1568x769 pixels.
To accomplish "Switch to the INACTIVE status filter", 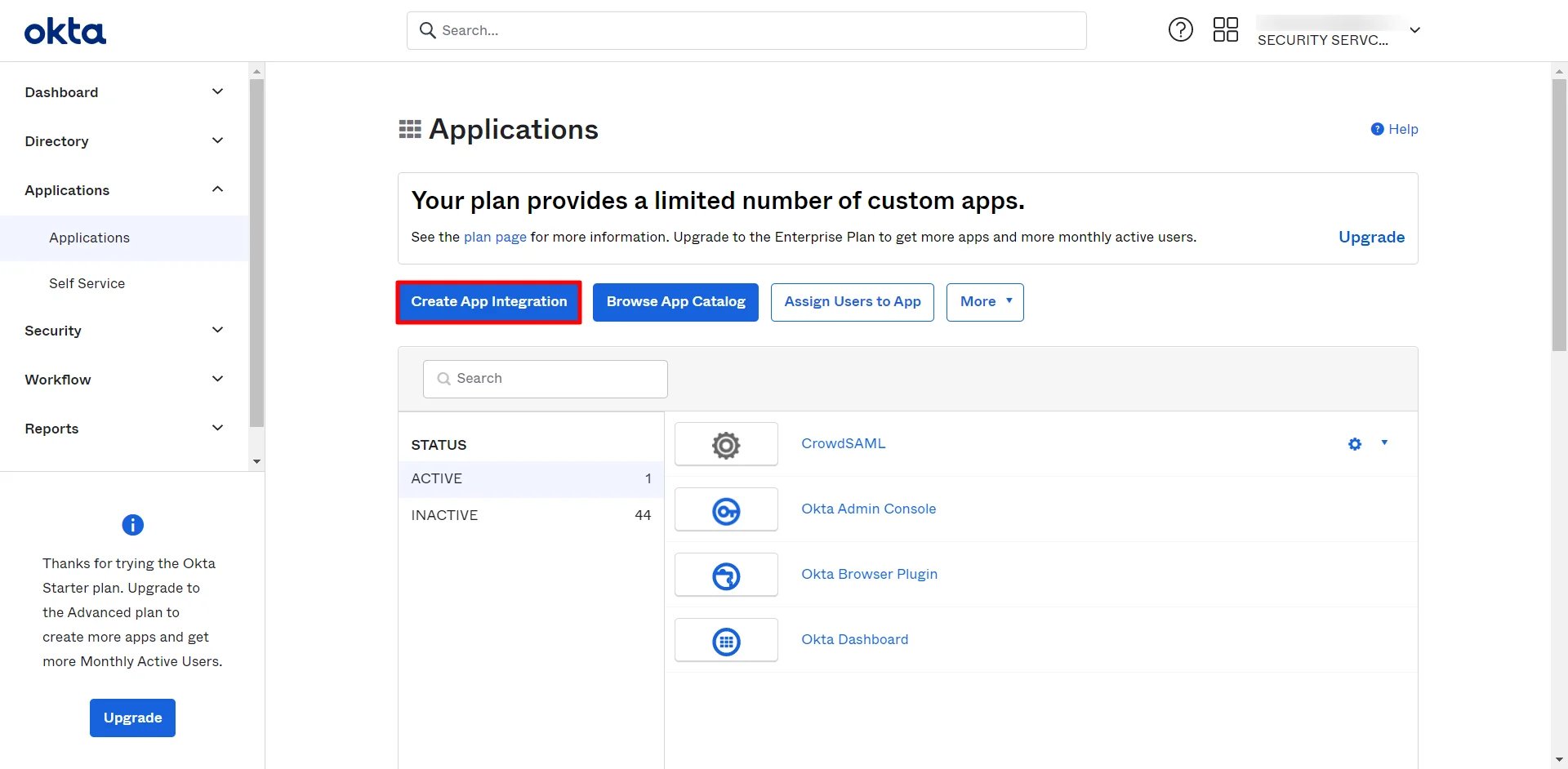I will (444, 515).
